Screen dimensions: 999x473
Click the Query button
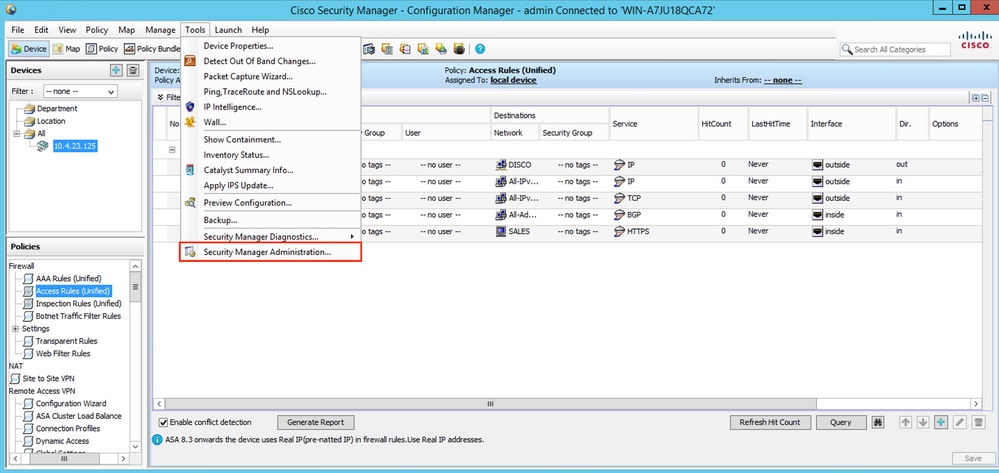coord(841,422)
